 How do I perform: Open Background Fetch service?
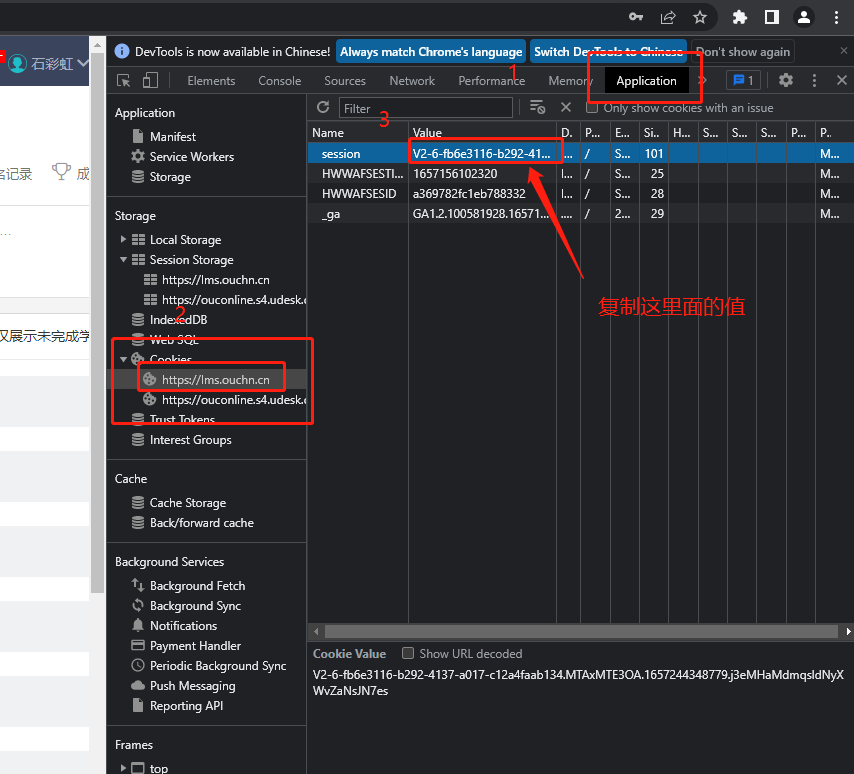pyautogui.click(x=197, y=586)
